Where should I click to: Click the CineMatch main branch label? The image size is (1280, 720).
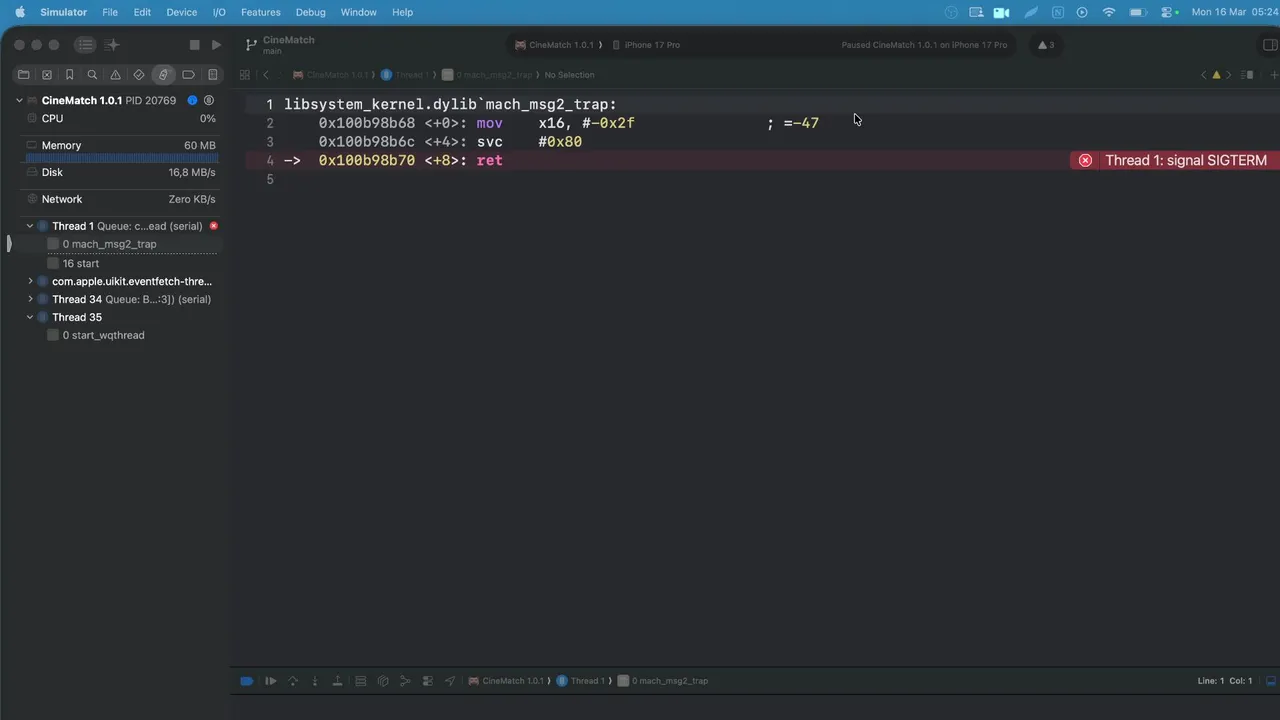[x=281, y=45]
